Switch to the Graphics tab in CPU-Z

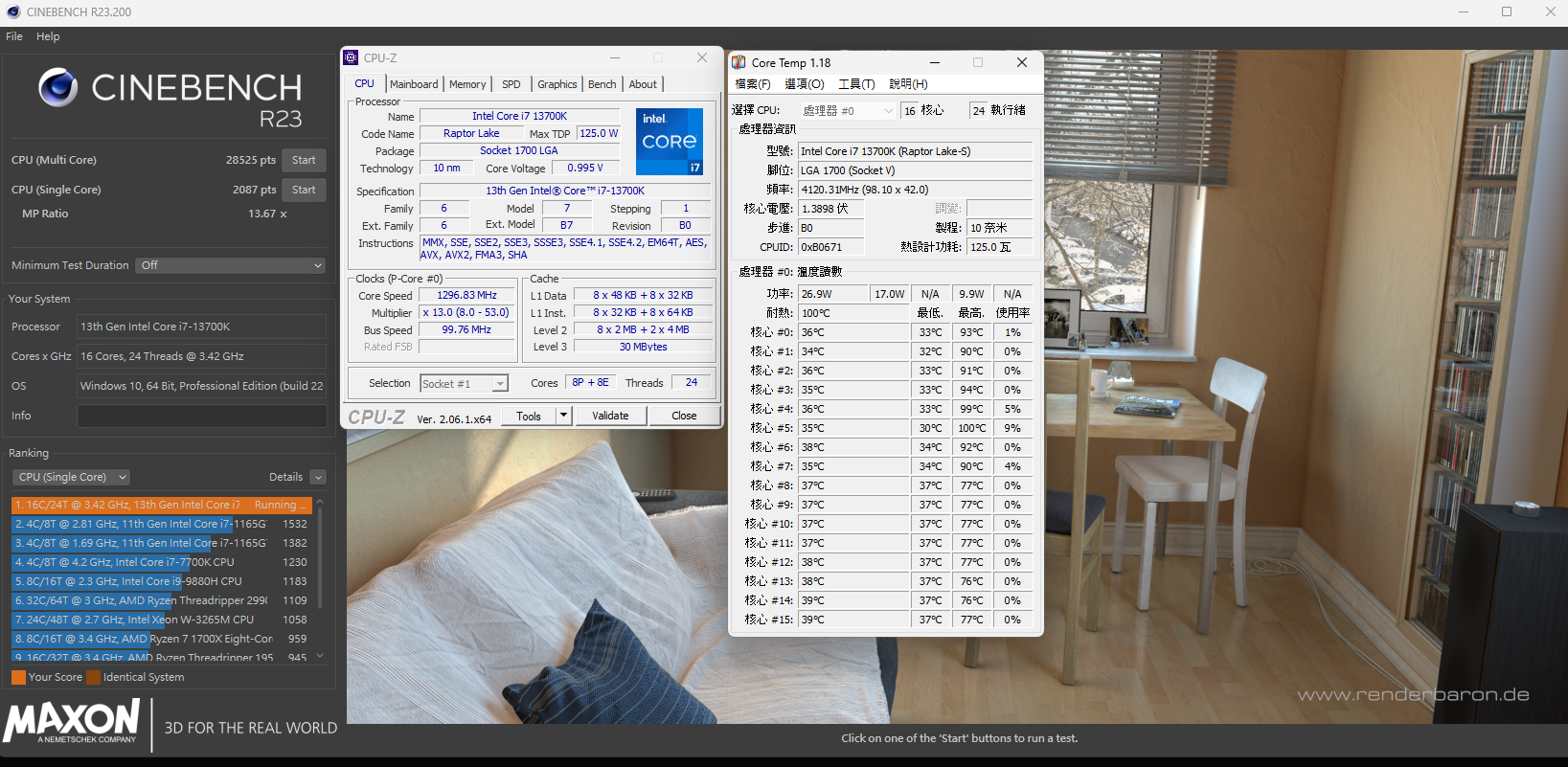pos(557,84)
